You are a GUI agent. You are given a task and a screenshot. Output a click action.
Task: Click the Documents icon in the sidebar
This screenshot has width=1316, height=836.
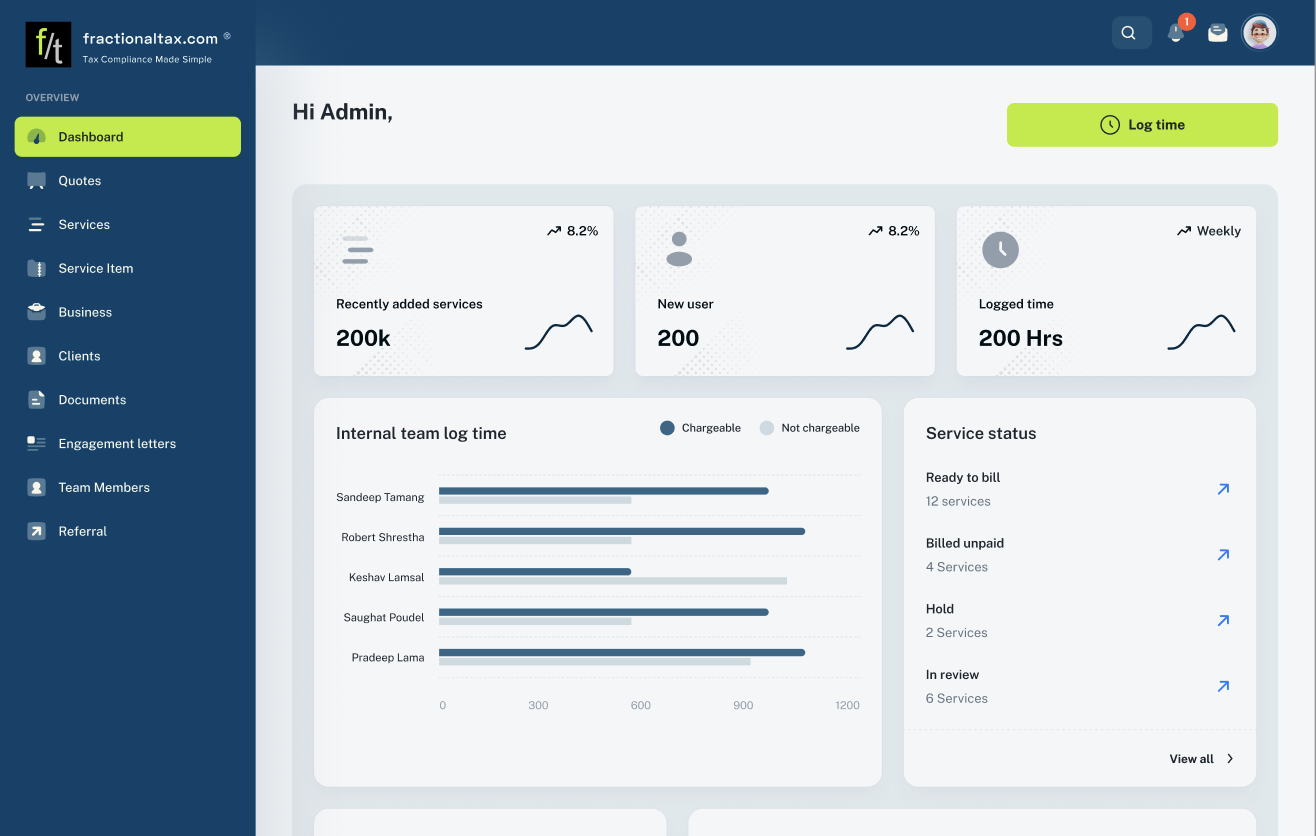click(x=38, y=399)
